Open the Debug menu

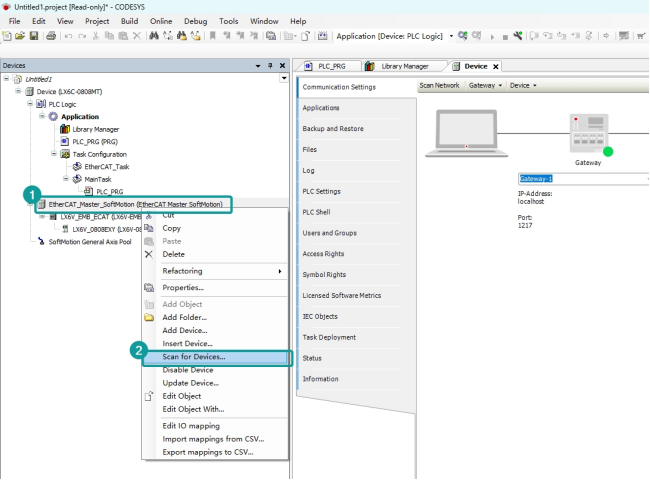point(194,20)
